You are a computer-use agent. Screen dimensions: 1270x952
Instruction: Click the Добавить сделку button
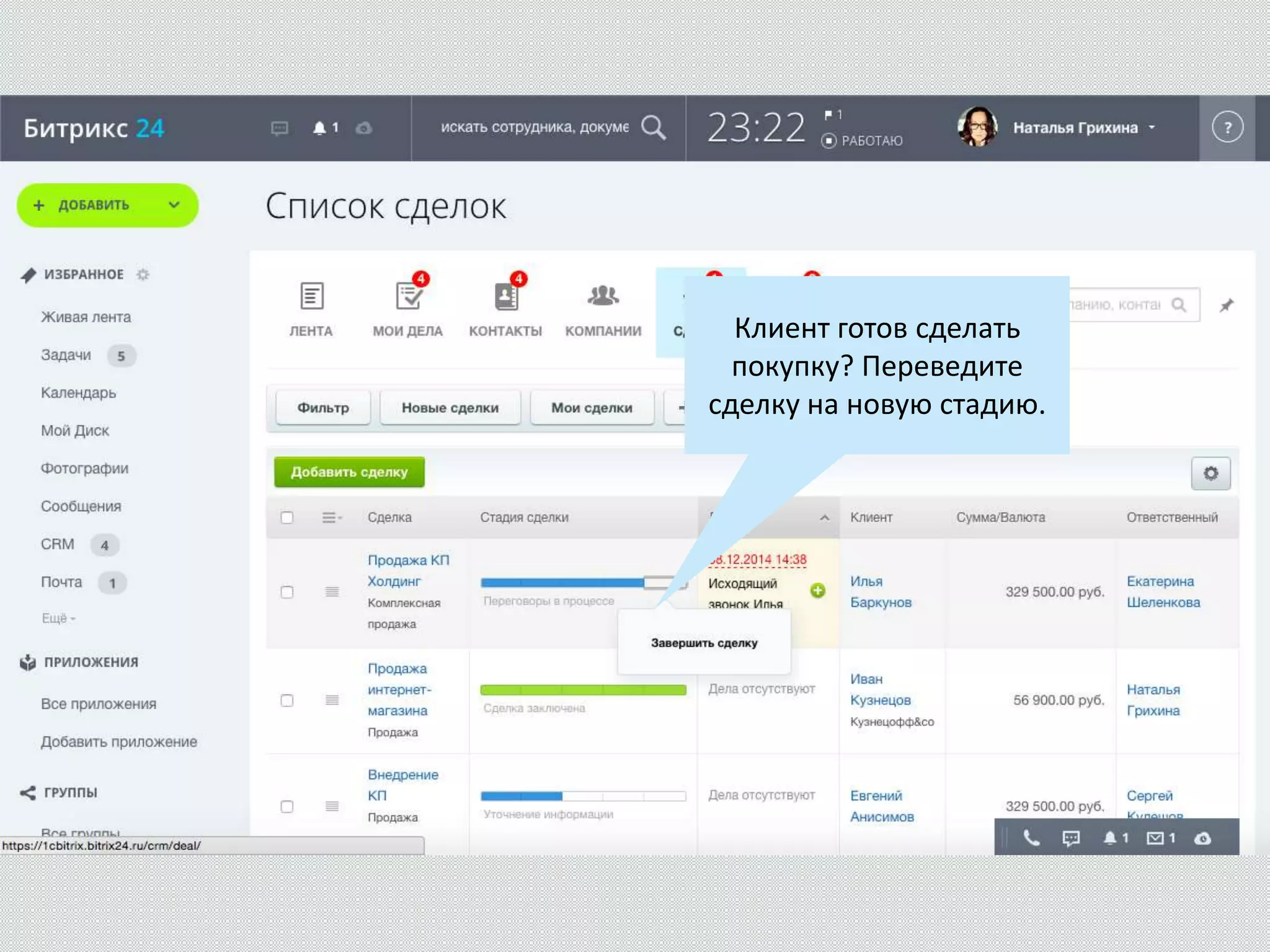[x=350, y=472]
